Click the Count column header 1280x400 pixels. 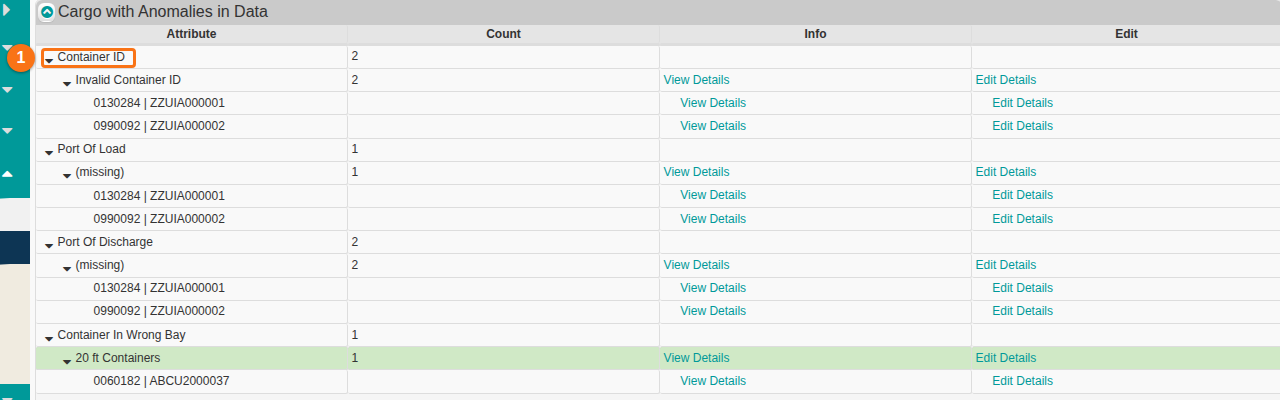503,34
